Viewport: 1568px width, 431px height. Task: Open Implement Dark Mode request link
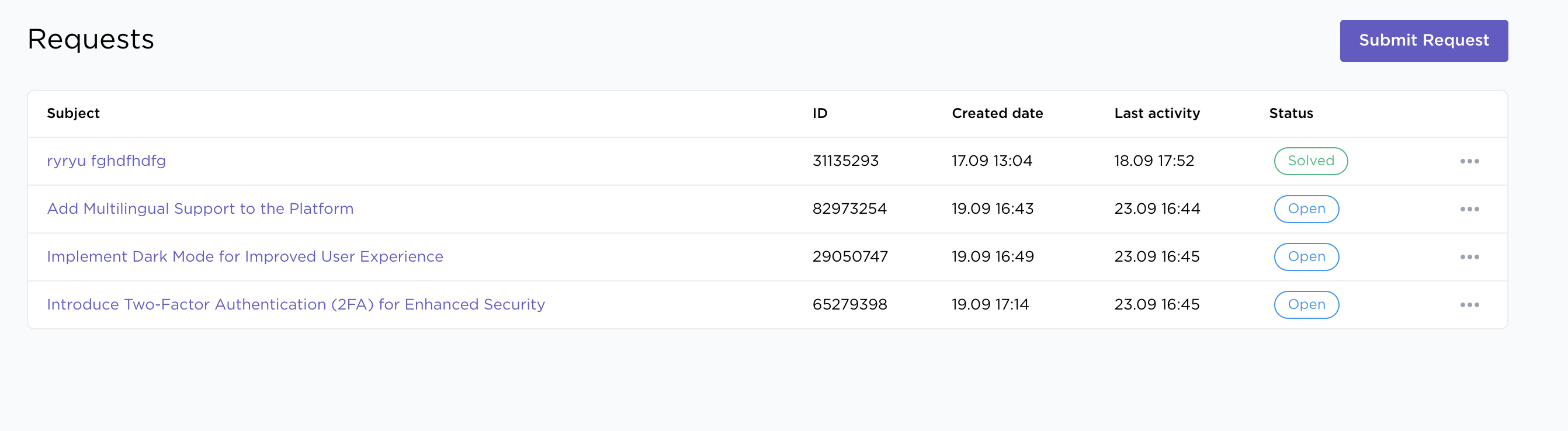(245, 256)
